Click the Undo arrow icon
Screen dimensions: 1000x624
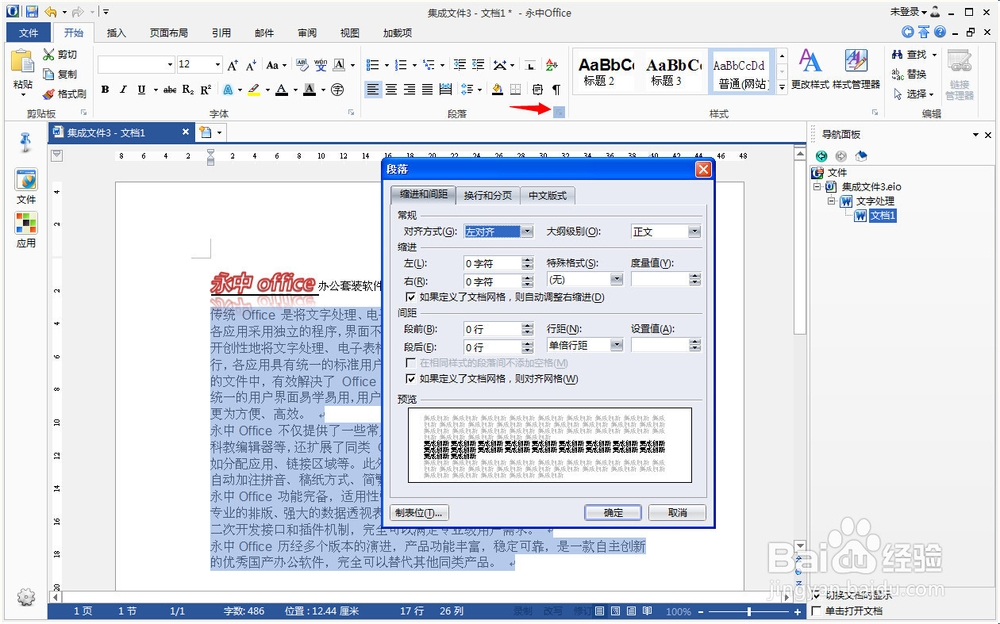50,11
